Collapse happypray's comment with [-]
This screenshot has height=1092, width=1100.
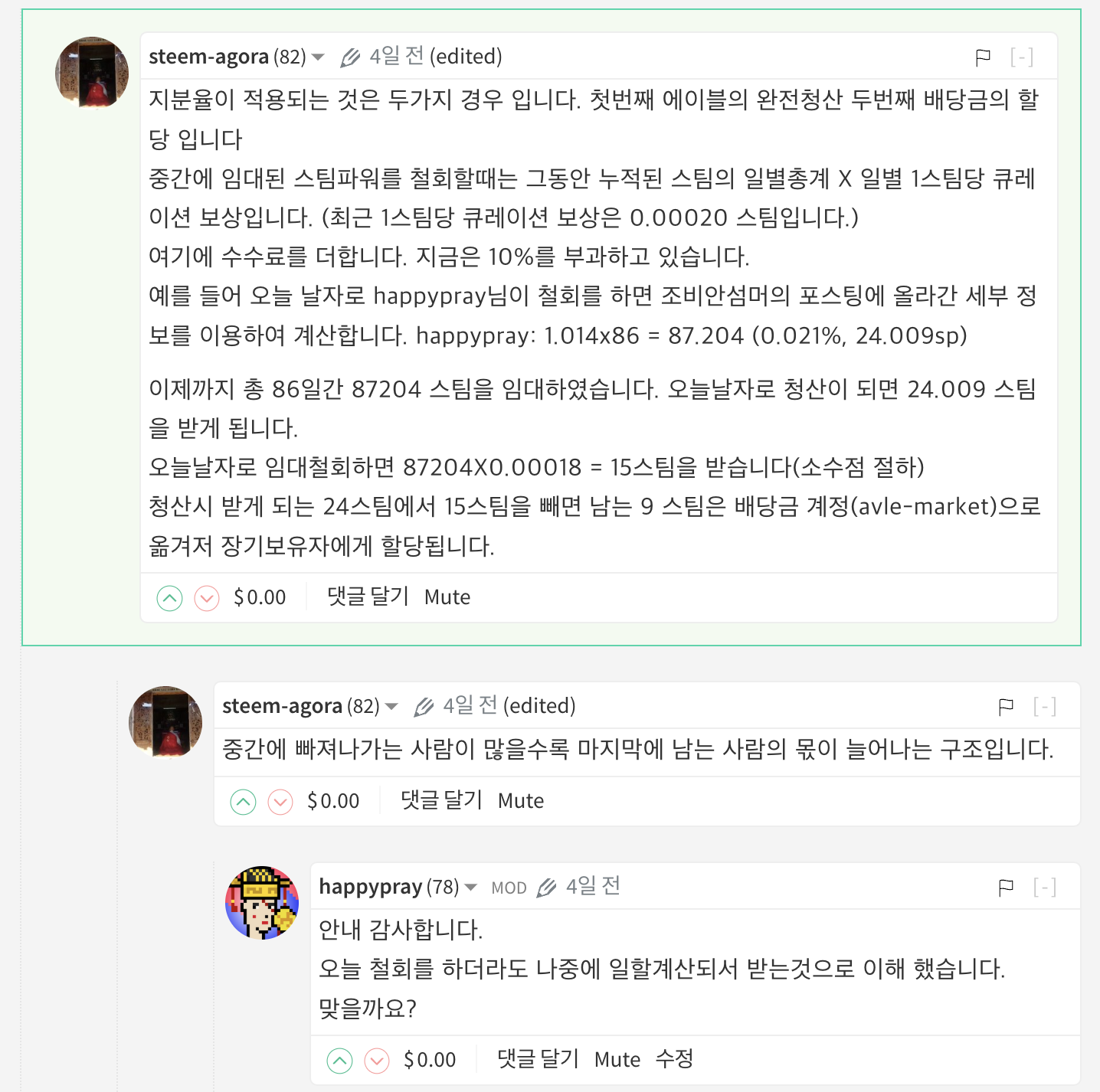1045,888
